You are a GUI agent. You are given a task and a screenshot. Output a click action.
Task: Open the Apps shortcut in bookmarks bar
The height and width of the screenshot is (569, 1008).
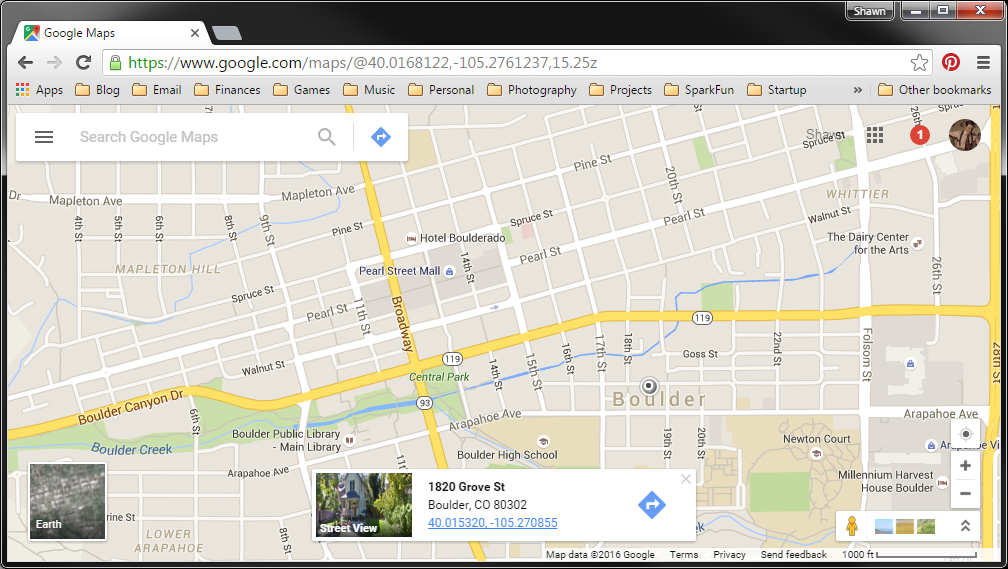(x=39, y=90)
